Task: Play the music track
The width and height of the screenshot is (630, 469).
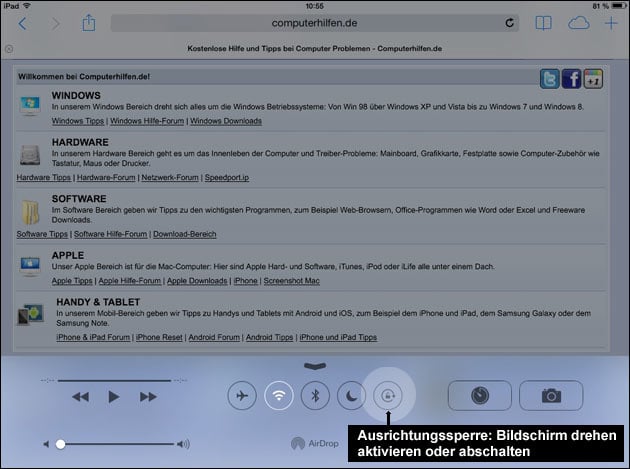Action: click(114, 397)
